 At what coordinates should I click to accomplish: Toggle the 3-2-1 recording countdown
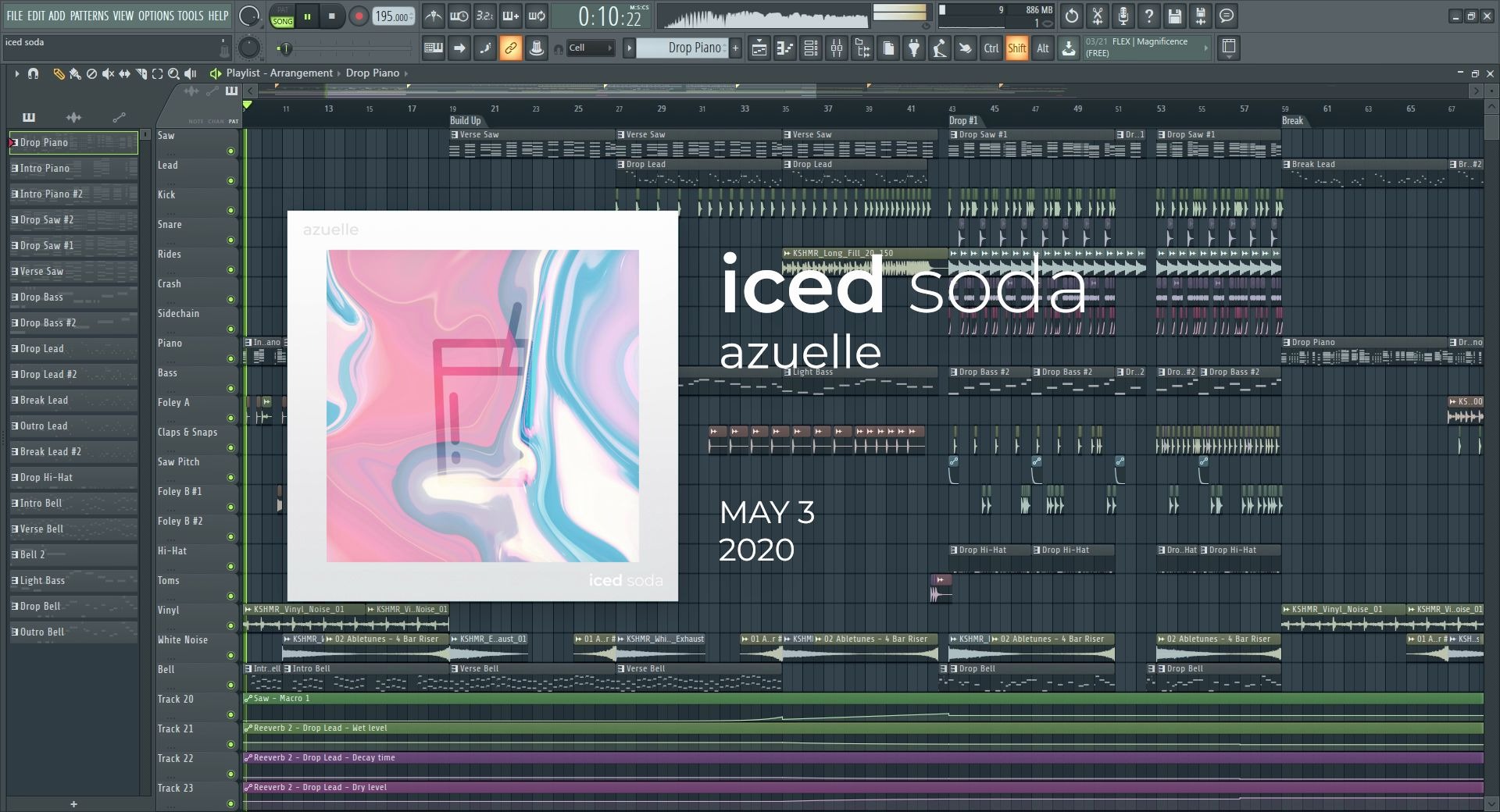(485, 16)
